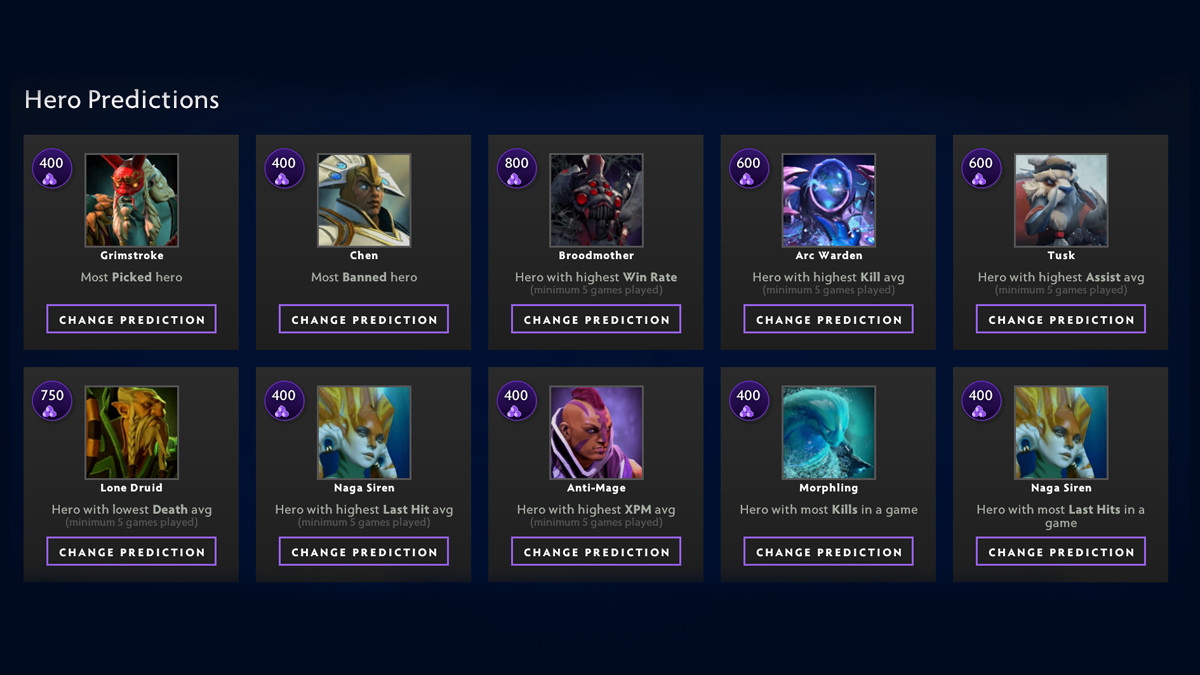Click the Morphling hero portrait
Screen dimensions: 1200x675
[828, 432]
